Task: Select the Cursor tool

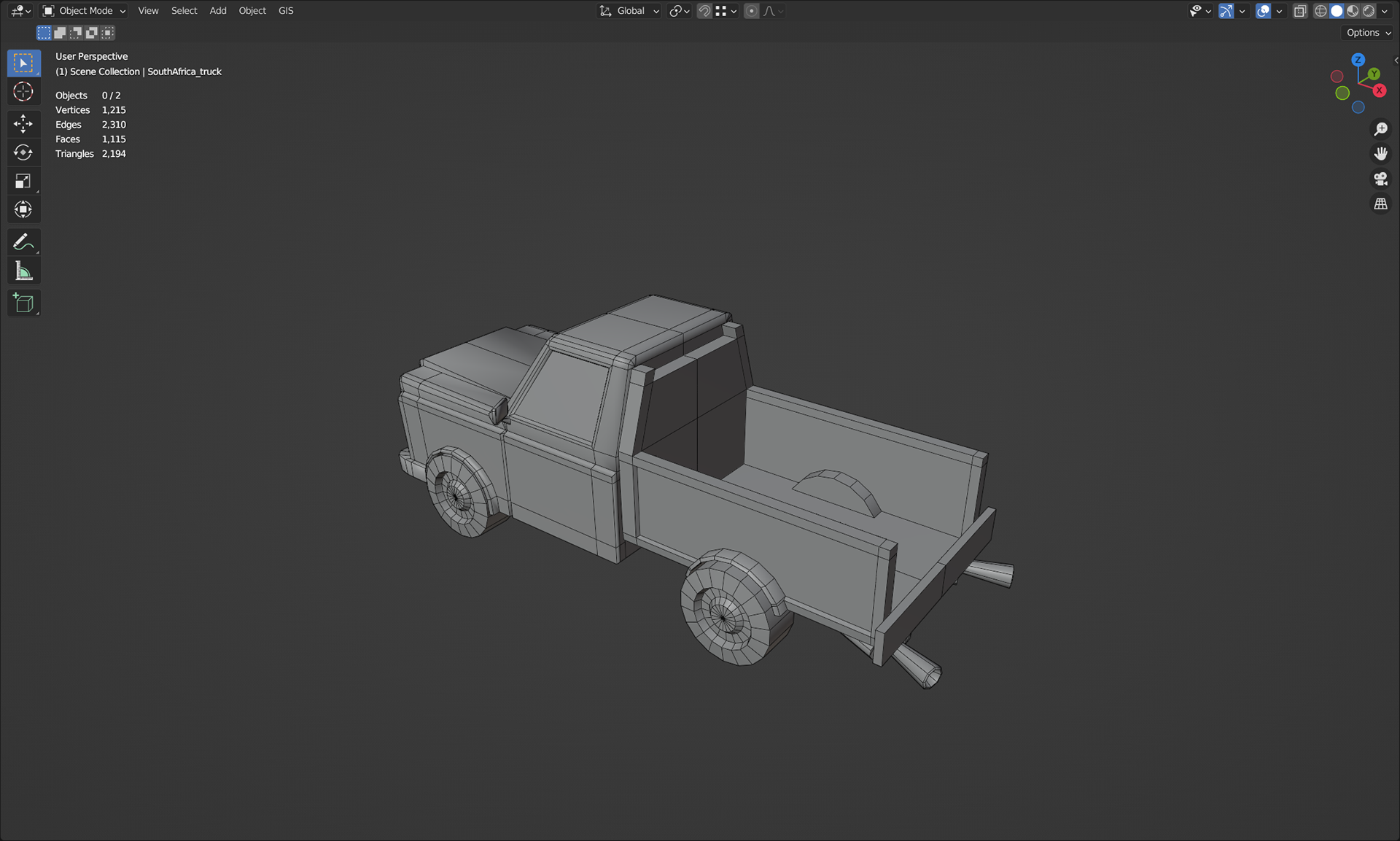Action: point(23,92)
